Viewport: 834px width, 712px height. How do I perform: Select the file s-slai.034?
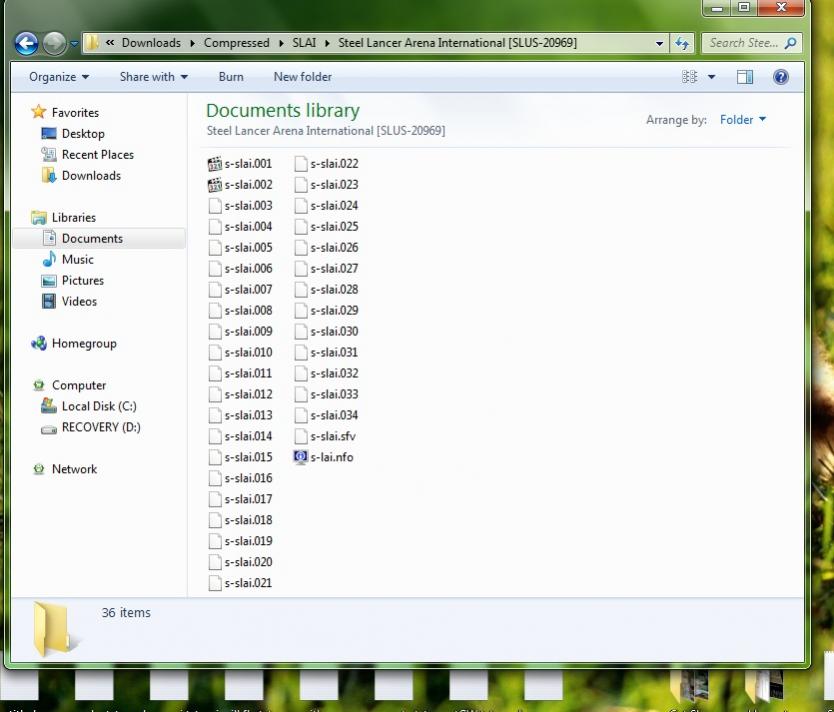[327, 415]
